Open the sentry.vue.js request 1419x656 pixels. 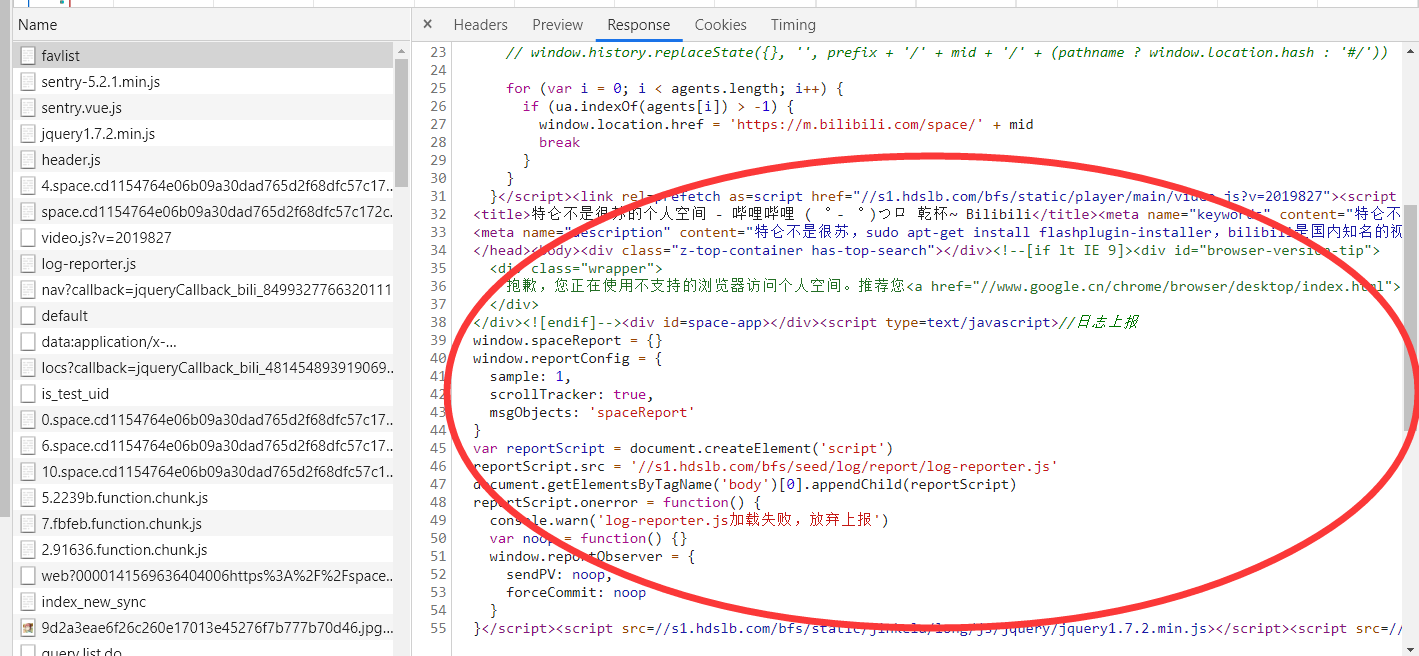81,108
